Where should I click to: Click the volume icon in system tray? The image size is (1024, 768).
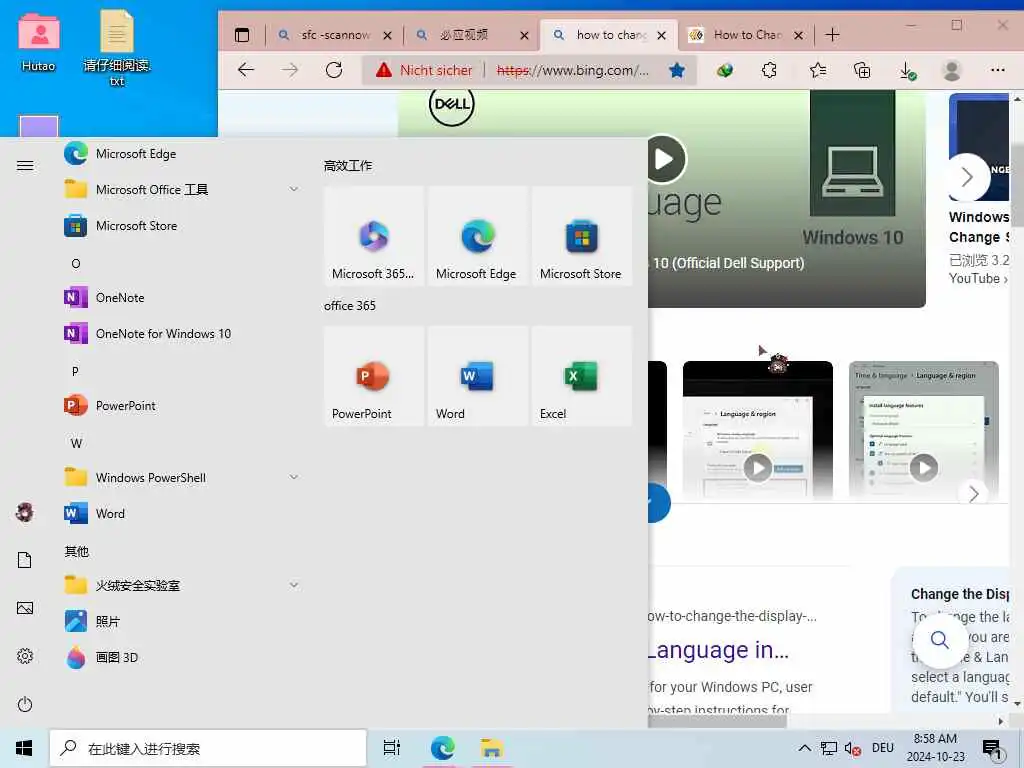tap(852, 748)
